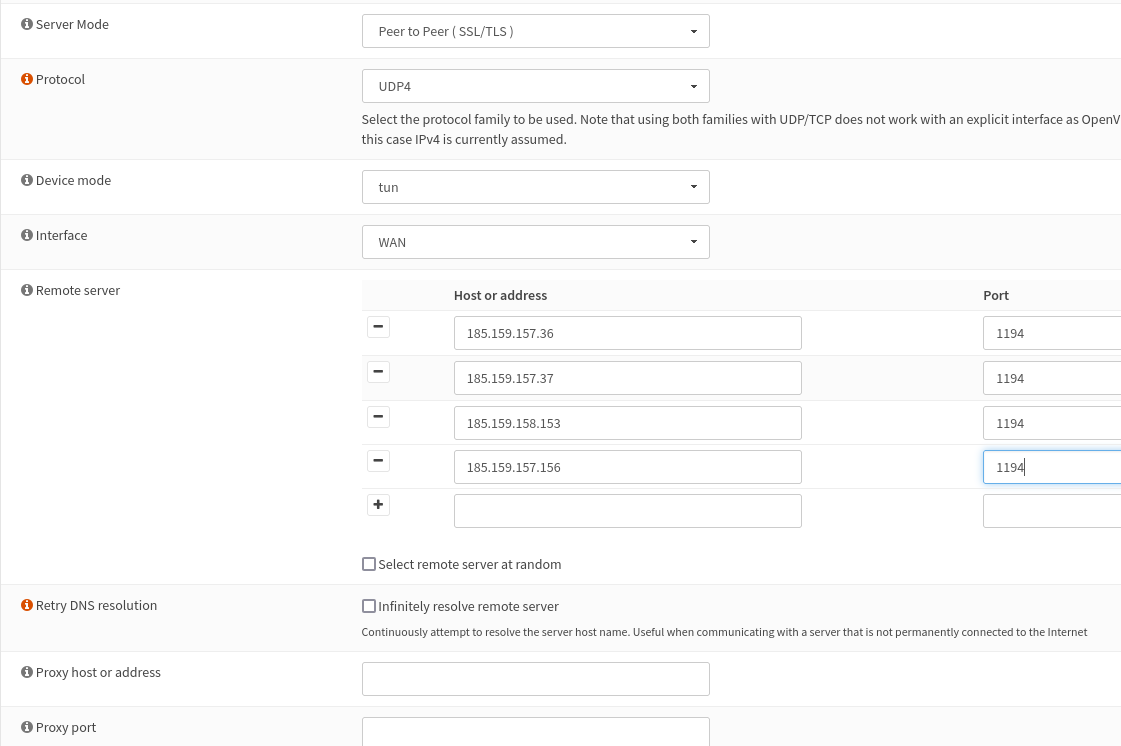Click the port field for 185.159.157.37
The image size is (1121, 746).
[x=1052, y=378]
